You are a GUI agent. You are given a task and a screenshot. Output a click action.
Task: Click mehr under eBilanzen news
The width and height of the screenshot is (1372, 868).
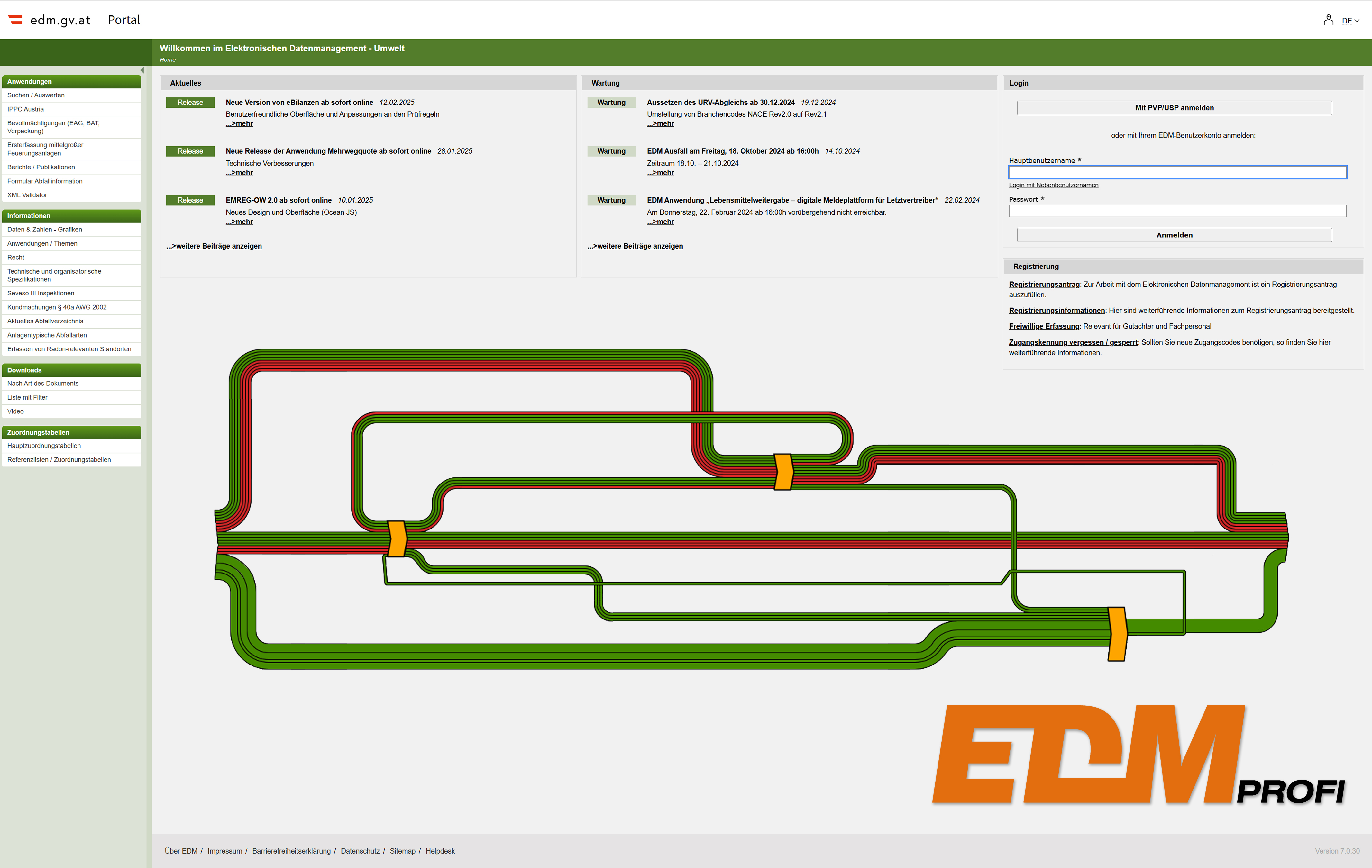239,123
